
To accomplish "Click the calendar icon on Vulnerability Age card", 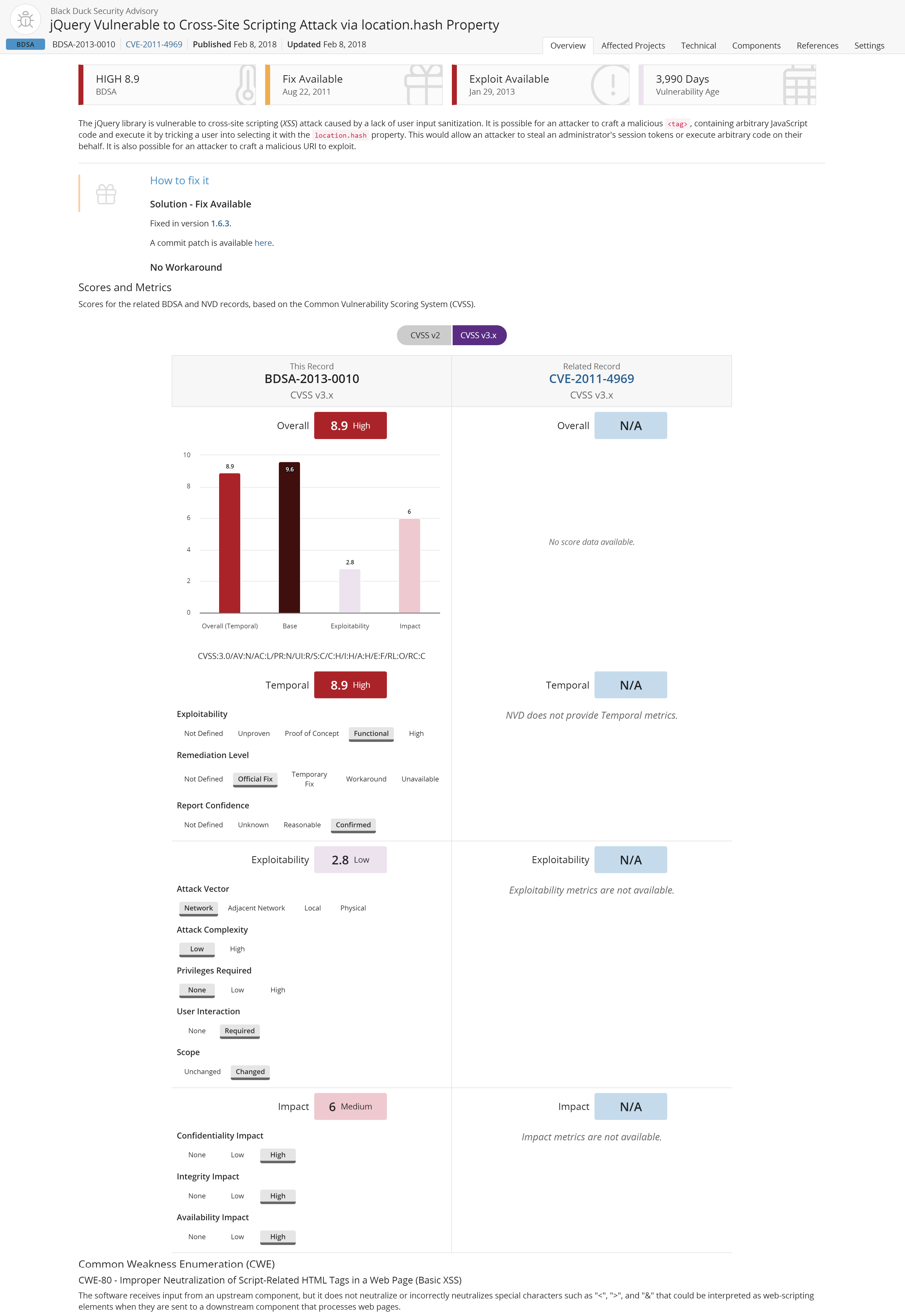I will point(799,85).
